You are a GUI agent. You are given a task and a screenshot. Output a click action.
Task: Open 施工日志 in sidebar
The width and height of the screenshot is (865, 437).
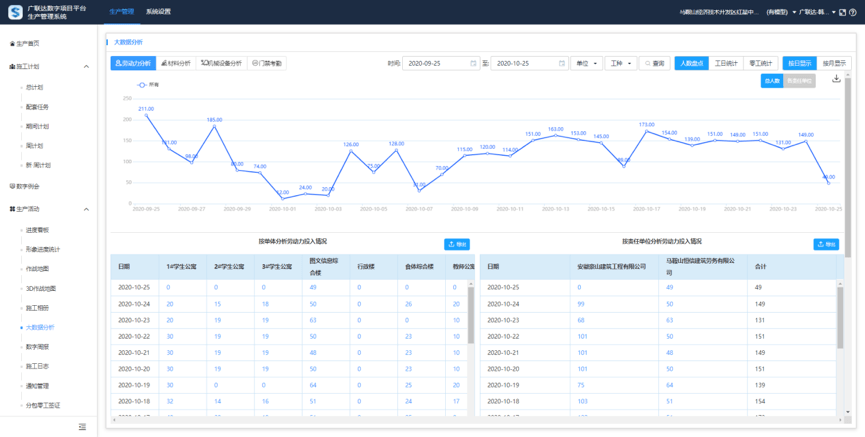[37, 366]
